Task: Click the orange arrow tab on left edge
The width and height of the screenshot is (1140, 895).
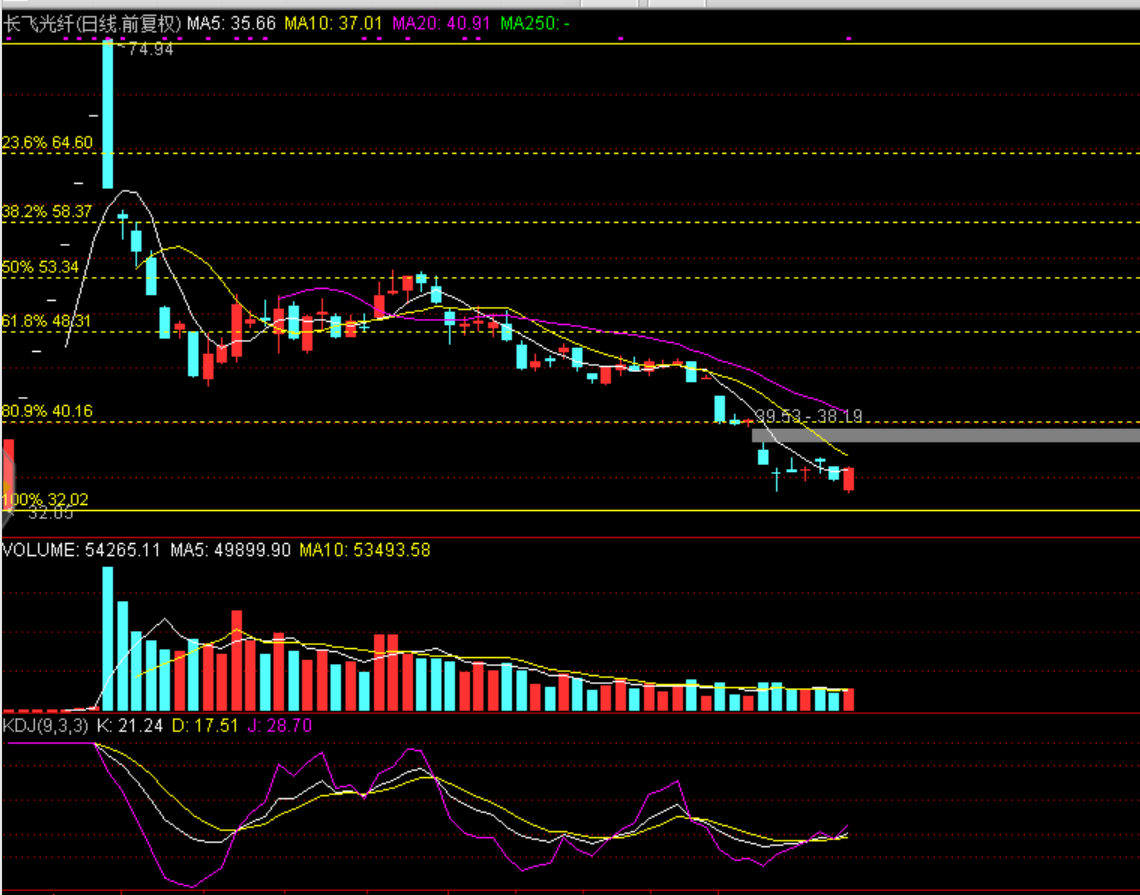Action: [8, 468]
